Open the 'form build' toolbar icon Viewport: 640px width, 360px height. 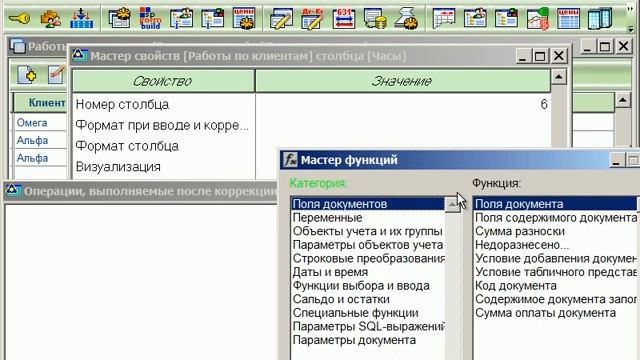[150, 18]
